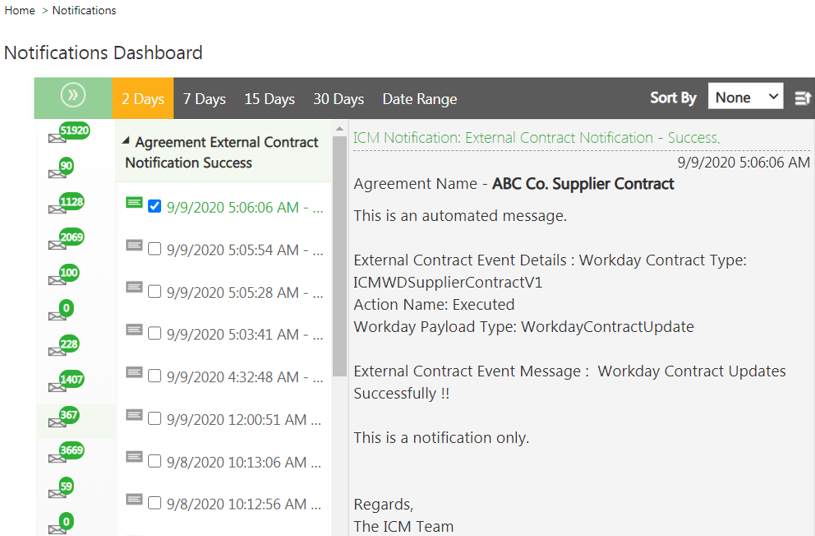Collapse Agreement External Contract Notification Success group
815x536 pixels.
pyautogui.click(x=127, y=142)
